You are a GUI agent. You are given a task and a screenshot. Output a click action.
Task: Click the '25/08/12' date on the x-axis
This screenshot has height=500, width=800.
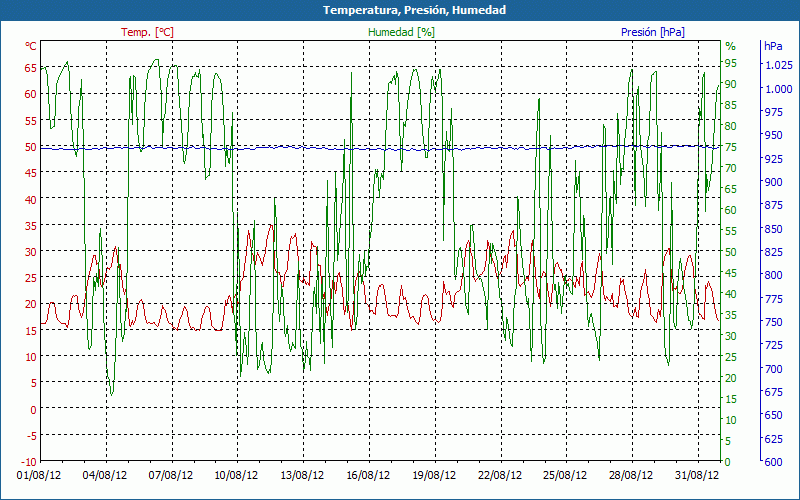coord(565,475)
